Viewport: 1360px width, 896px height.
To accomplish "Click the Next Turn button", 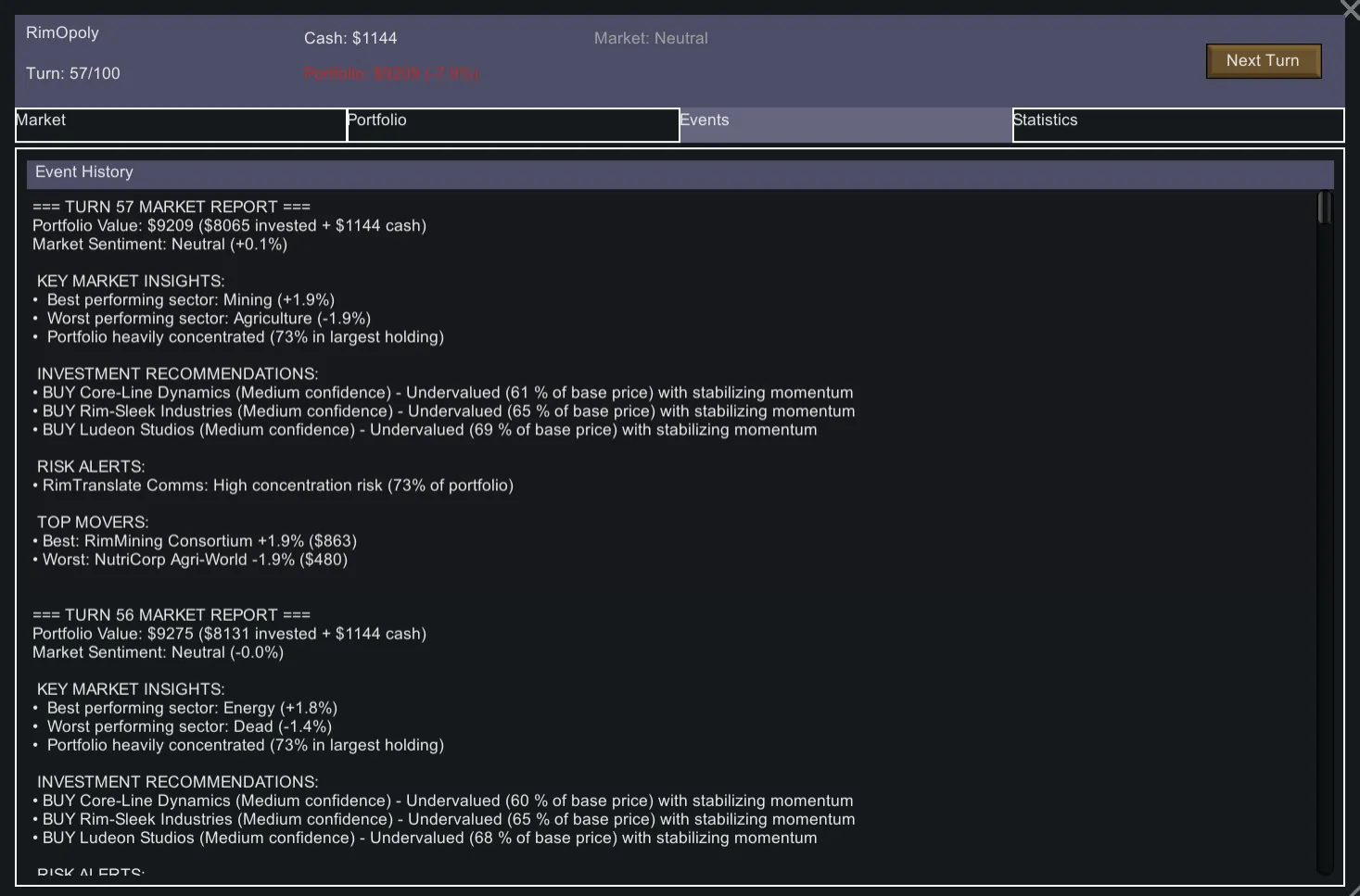I will tap(1263, 61).
